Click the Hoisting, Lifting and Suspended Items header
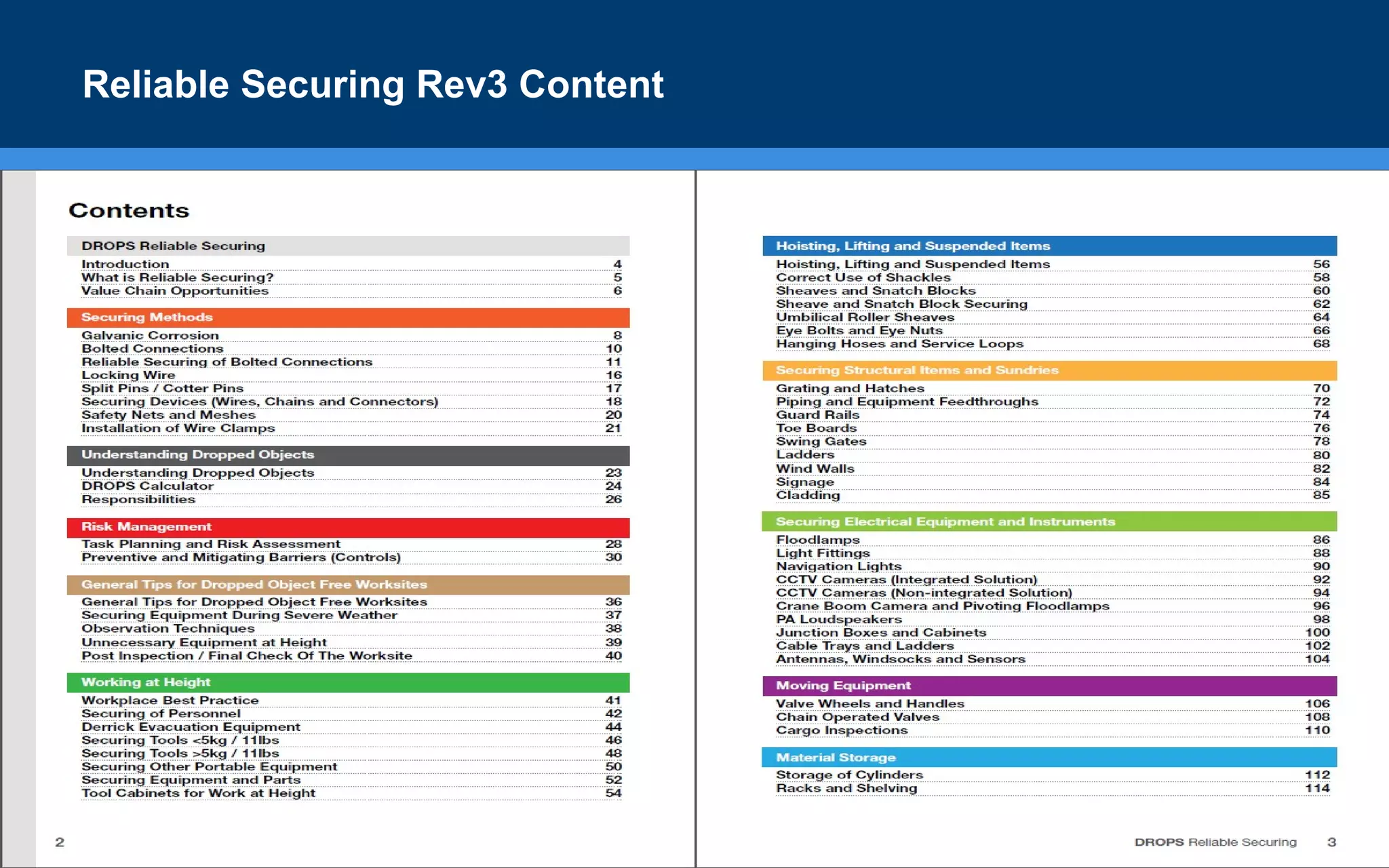This screenshot has height=868, width=1389. click(x=912, y=246)
